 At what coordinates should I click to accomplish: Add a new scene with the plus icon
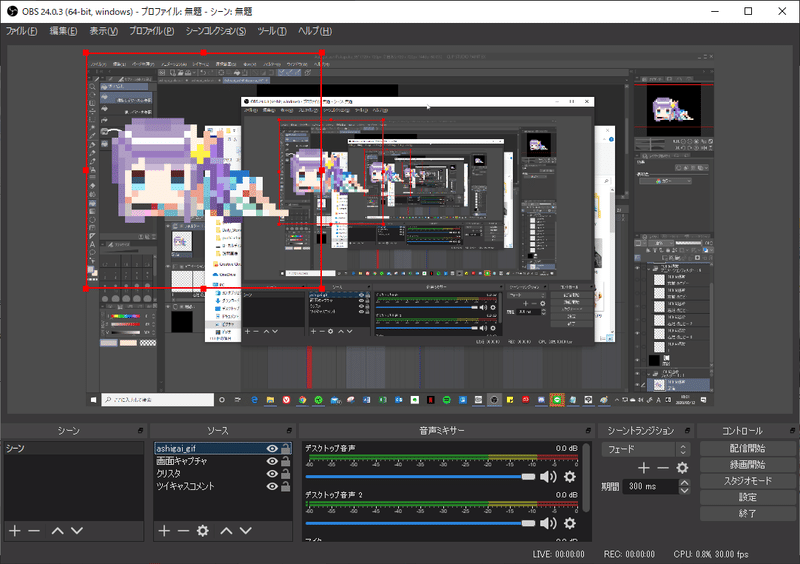pyautogui.click(x=15, y=531)
